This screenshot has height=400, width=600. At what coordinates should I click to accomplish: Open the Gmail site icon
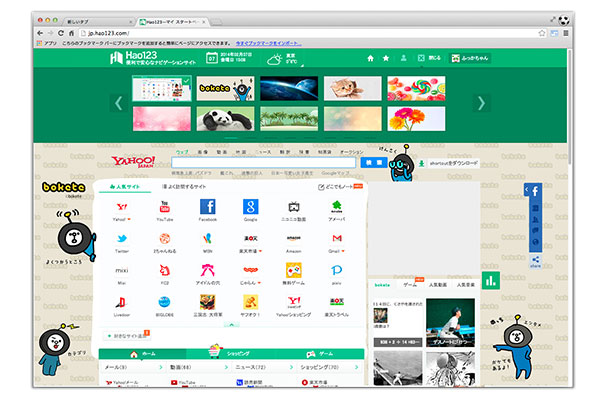pos(337,238)
